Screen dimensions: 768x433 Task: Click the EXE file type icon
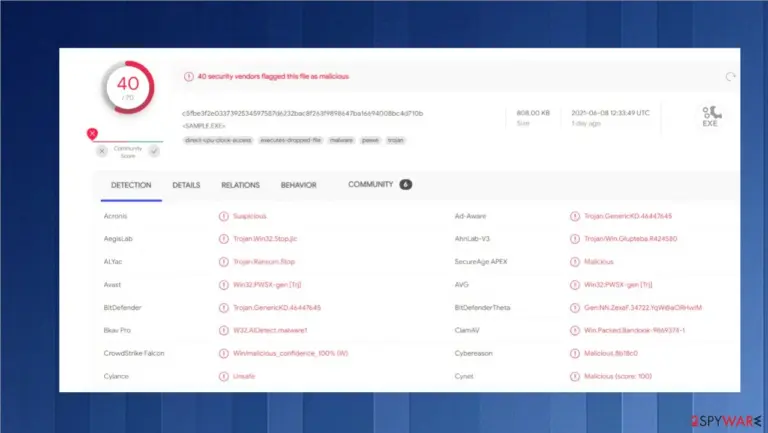coord(710,117)
